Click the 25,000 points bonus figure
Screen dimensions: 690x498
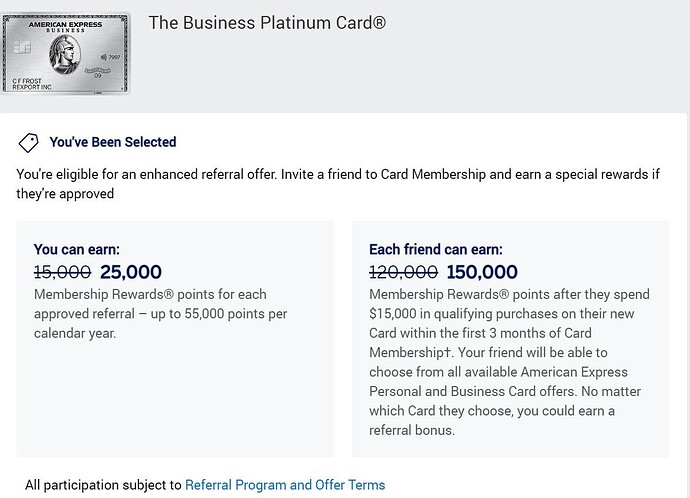pos(131,272)
